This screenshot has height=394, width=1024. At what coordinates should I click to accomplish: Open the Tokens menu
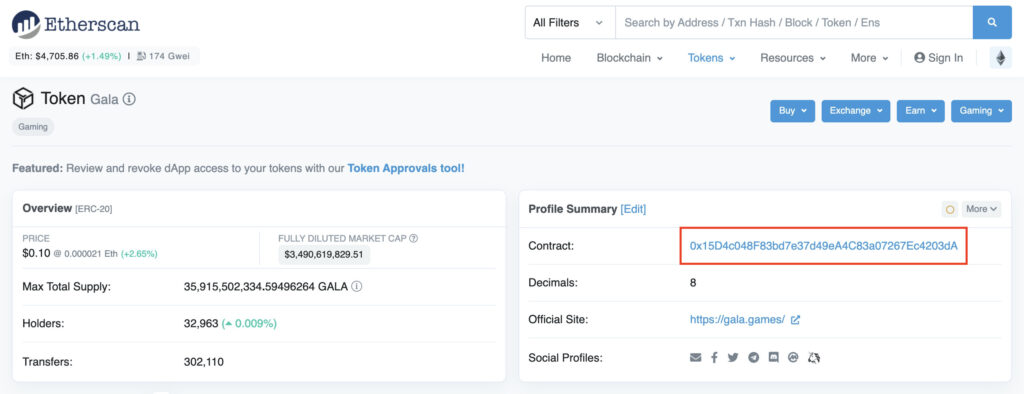point(711,58)
